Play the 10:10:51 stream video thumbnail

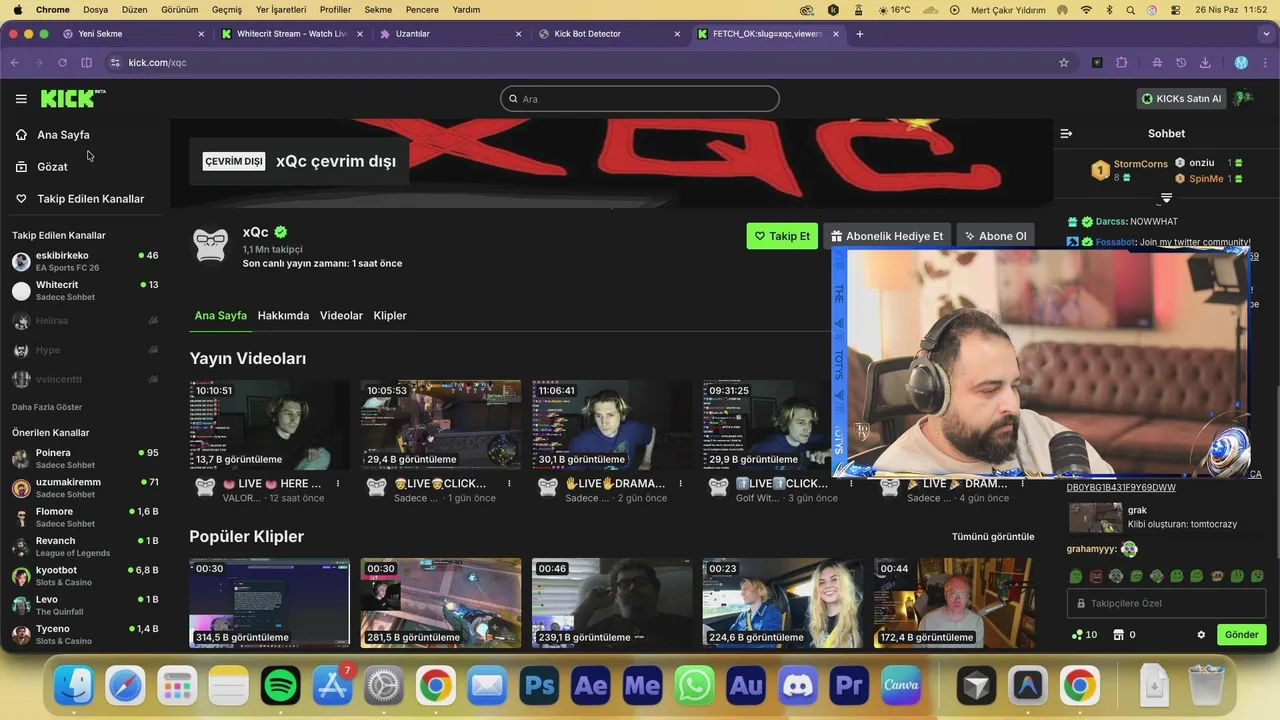[x=269, y=425]
